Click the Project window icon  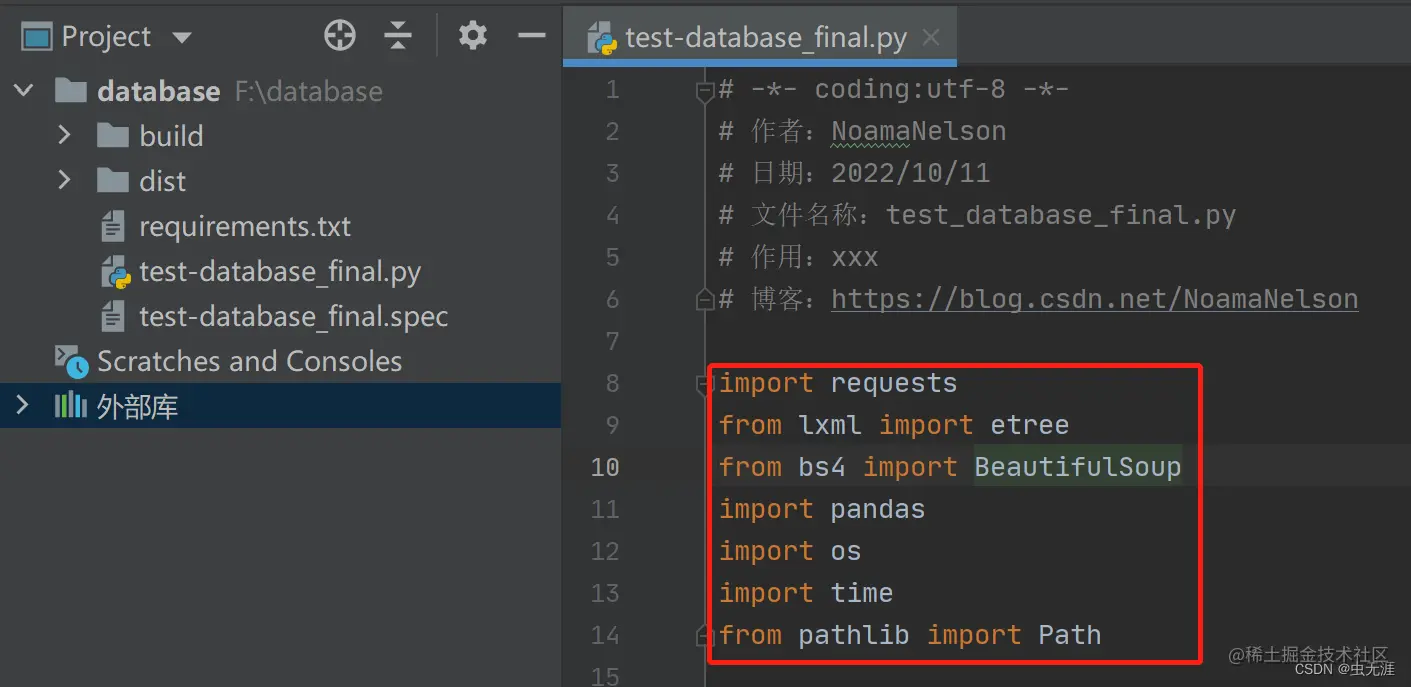click(36, 37)
